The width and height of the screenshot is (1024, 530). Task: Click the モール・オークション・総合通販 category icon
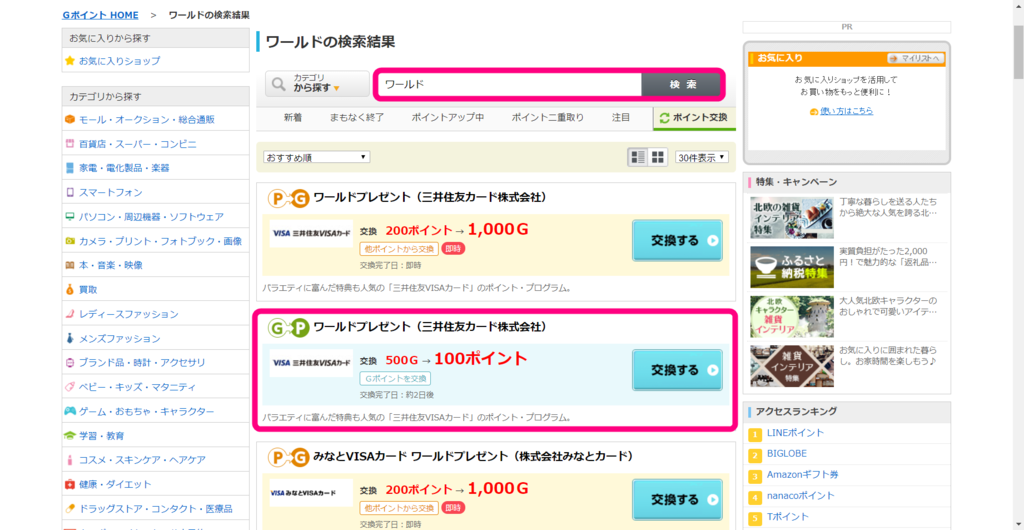70,119
